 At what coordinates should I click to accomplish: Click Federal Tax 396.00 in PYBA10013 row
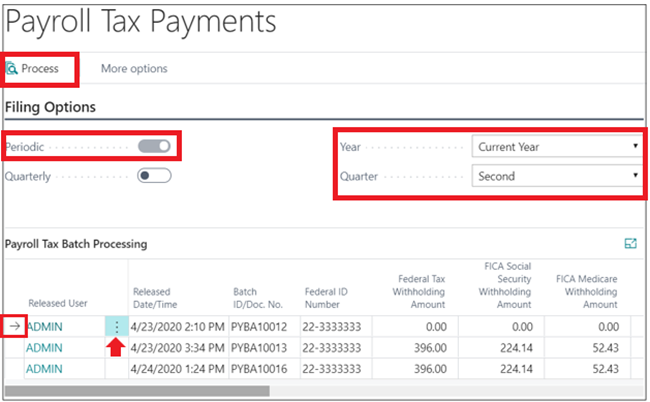[x=430, y=348]
